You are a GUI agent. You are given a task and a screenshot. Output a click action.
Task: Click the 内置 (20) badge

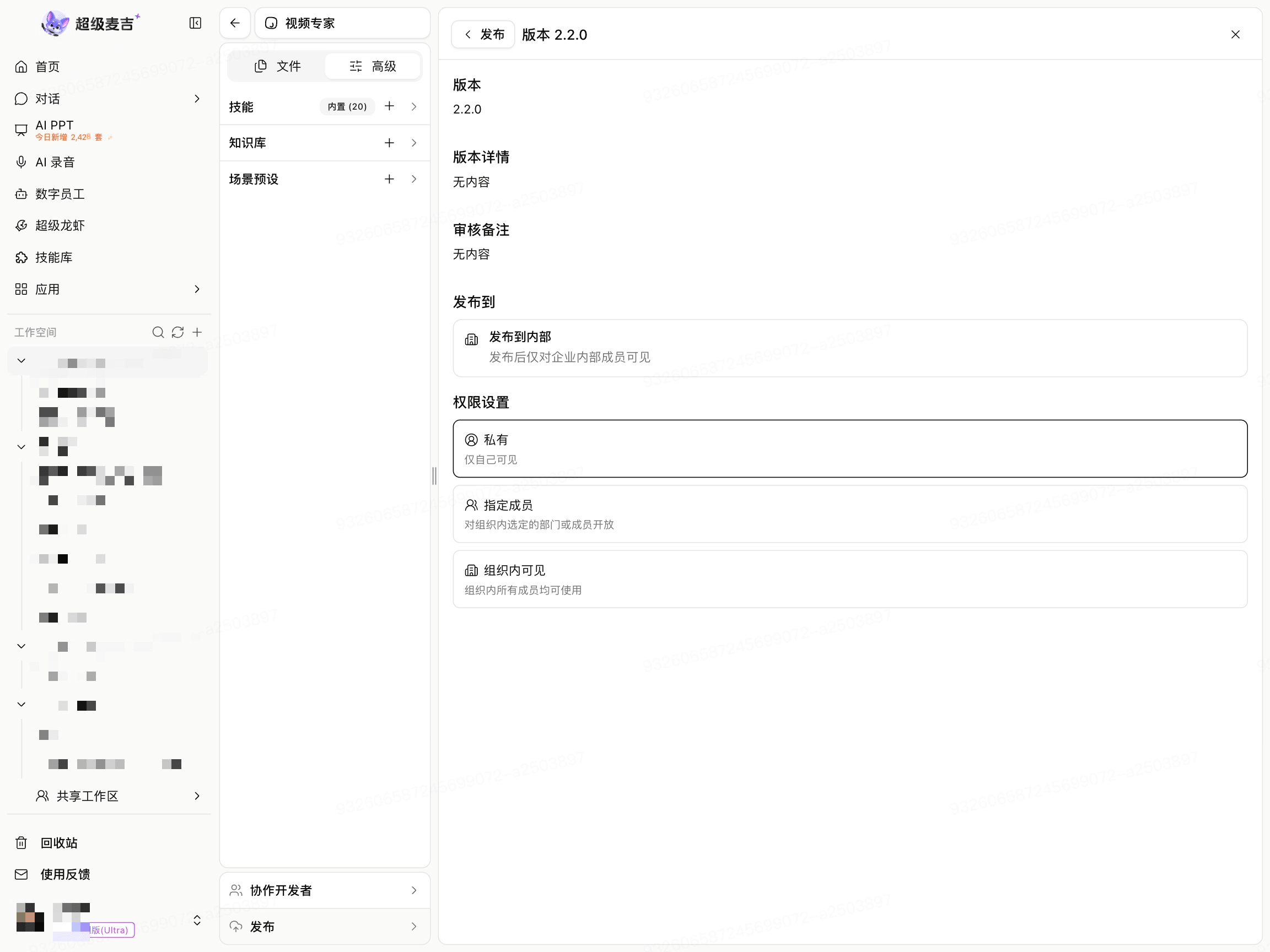(347, 107)
